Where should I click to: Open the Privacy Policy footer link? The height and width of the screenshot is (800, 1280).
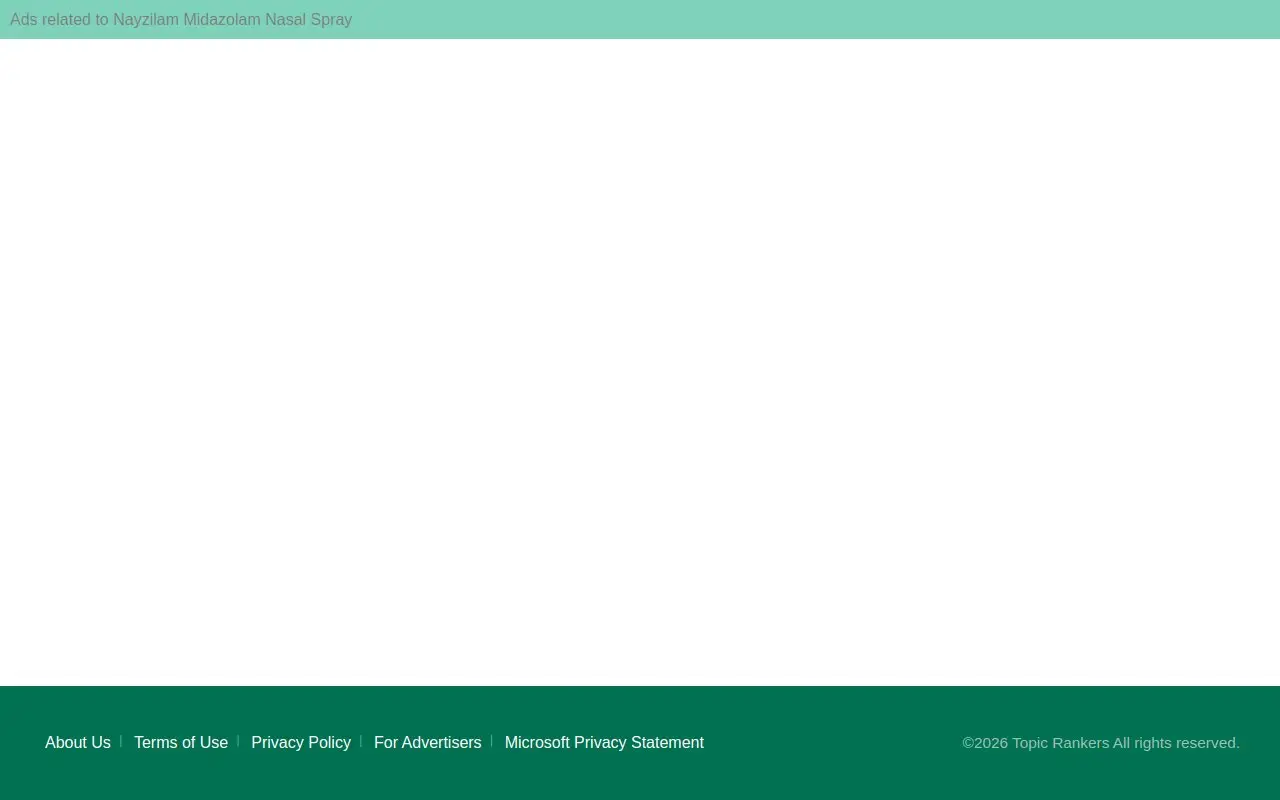pyautogui.click(x=301, y=742)
